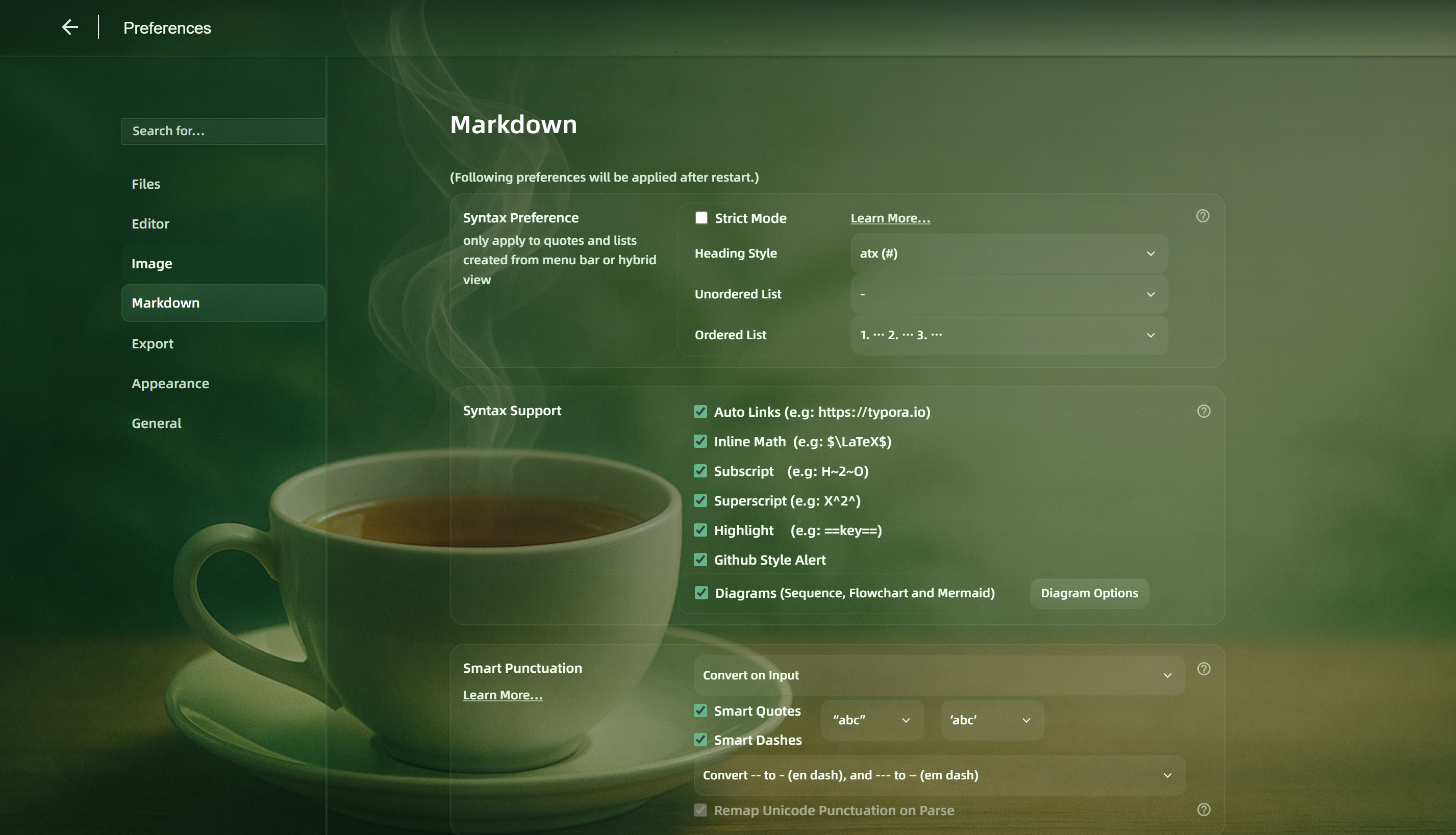Enable the Strict Mode checkbox
Screen dimensions: 1456x835
pos(701,218)
